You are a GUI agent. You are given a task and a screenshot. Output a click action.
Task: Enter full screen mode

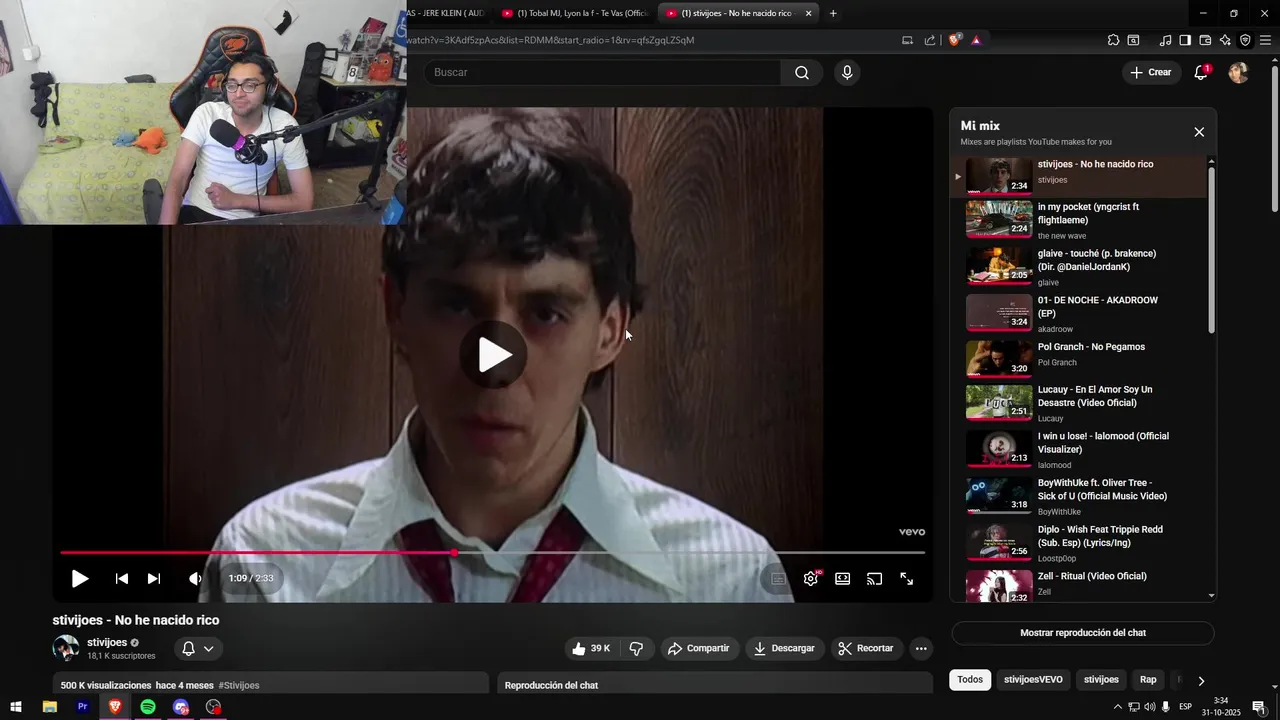coord(907,579)
